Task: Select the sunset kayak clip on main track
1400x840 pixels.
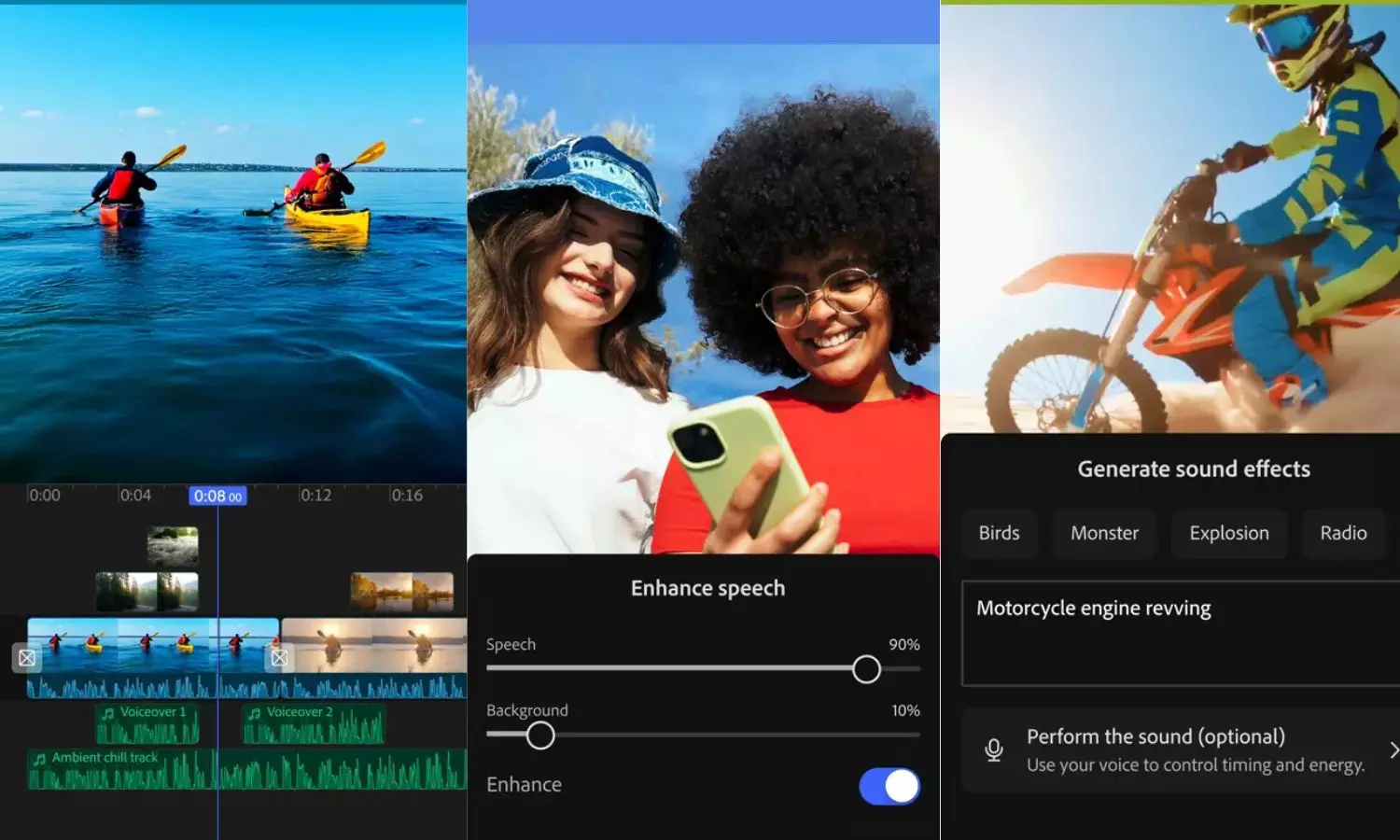Action: (373, 644)
